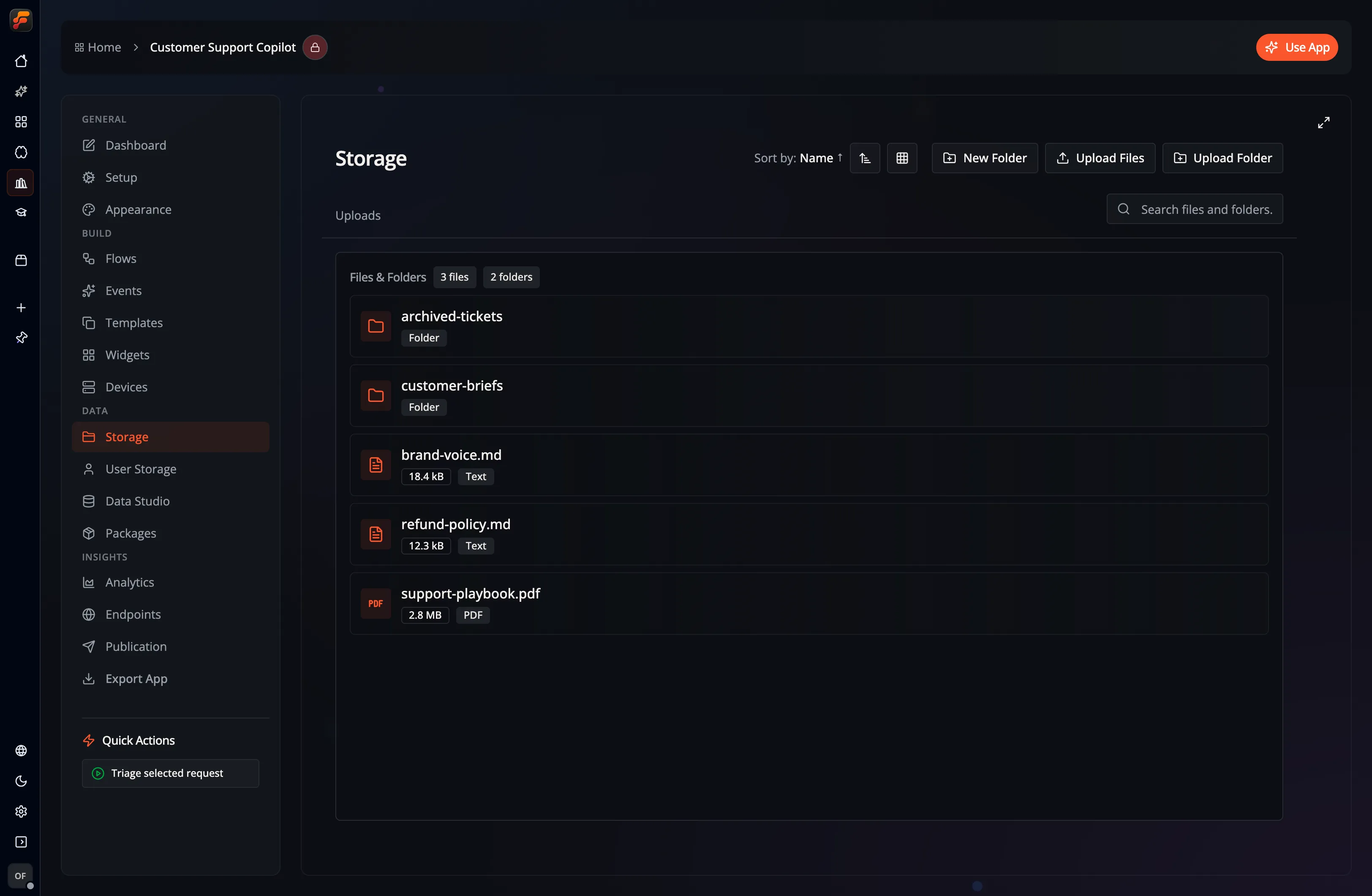
Task: Open Templates in the sidebar
Action: point(171,322)
